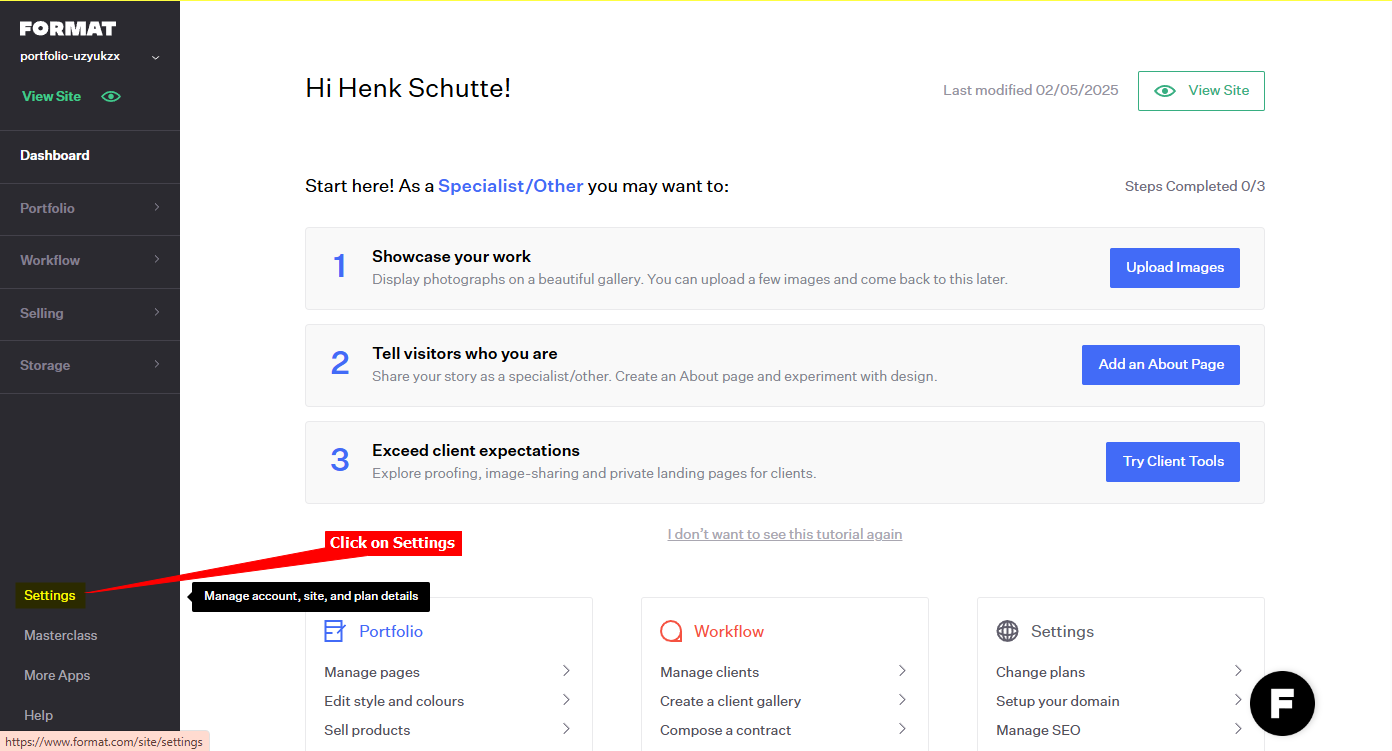Click the eye icon in View Site button
Image resolution: width=1392 pixels, height=751 pixels.
point(1165,90)
